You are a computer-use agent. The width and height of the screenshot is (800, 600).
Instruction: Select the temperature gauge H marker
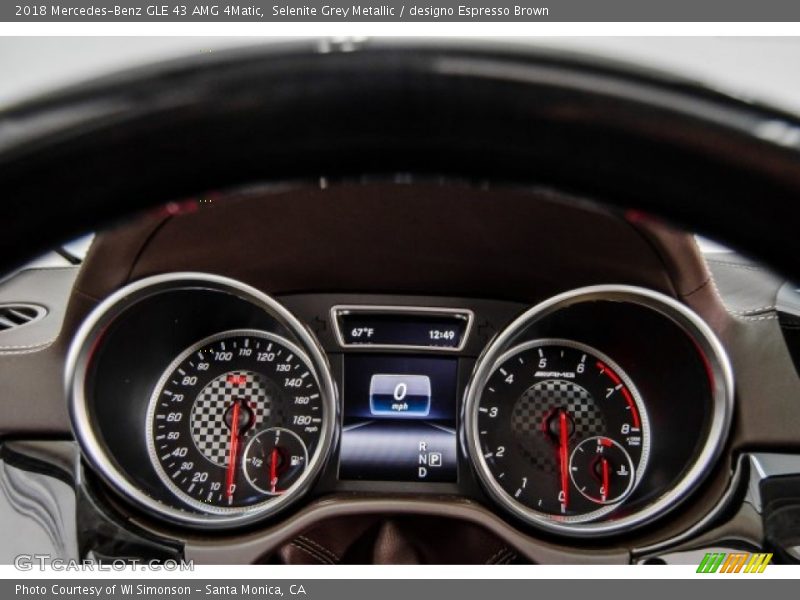[599, 448]
